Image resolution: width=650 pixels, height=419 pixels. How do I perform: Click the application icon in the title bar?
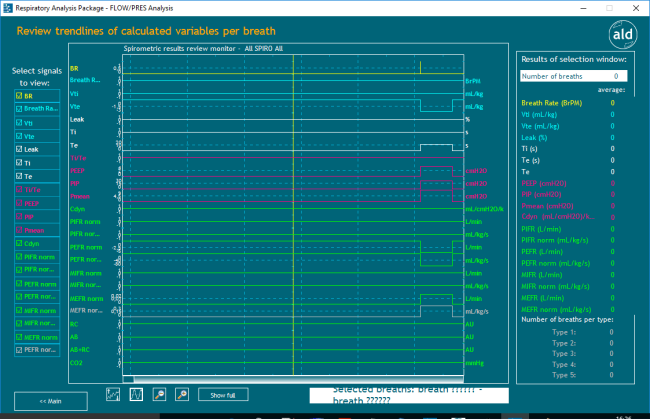8,7
